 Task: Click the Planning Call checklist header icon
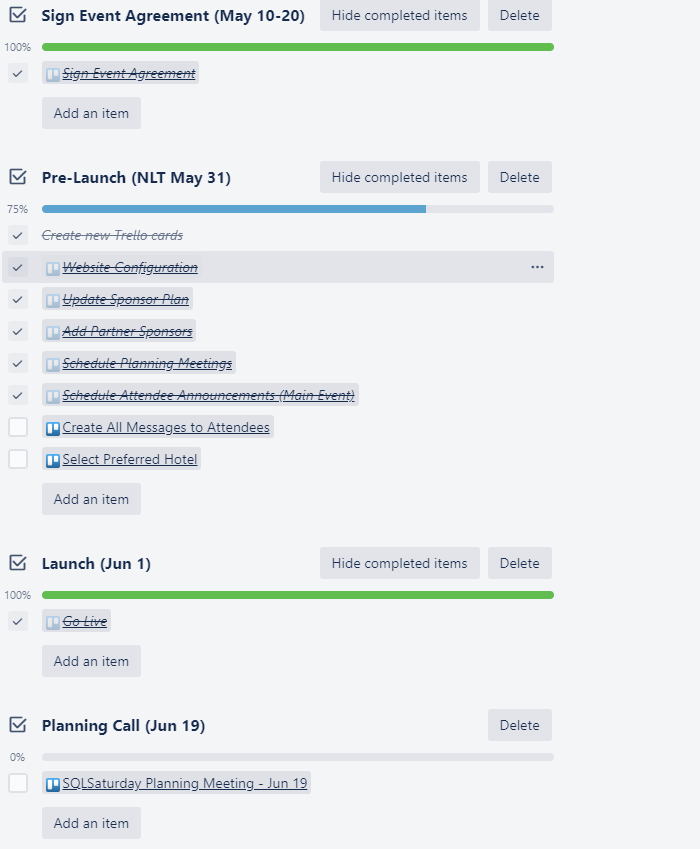tap(18, 725)
